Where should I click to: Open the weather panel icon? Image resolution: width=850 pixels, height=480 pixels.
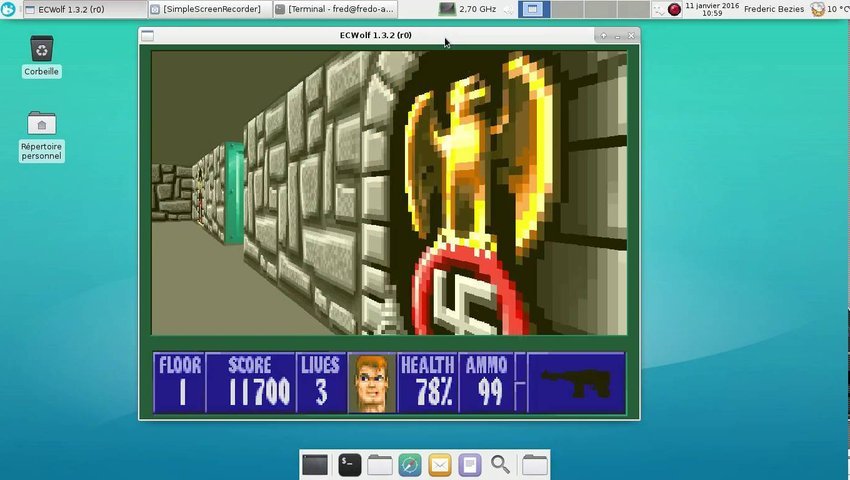(817, 9)
